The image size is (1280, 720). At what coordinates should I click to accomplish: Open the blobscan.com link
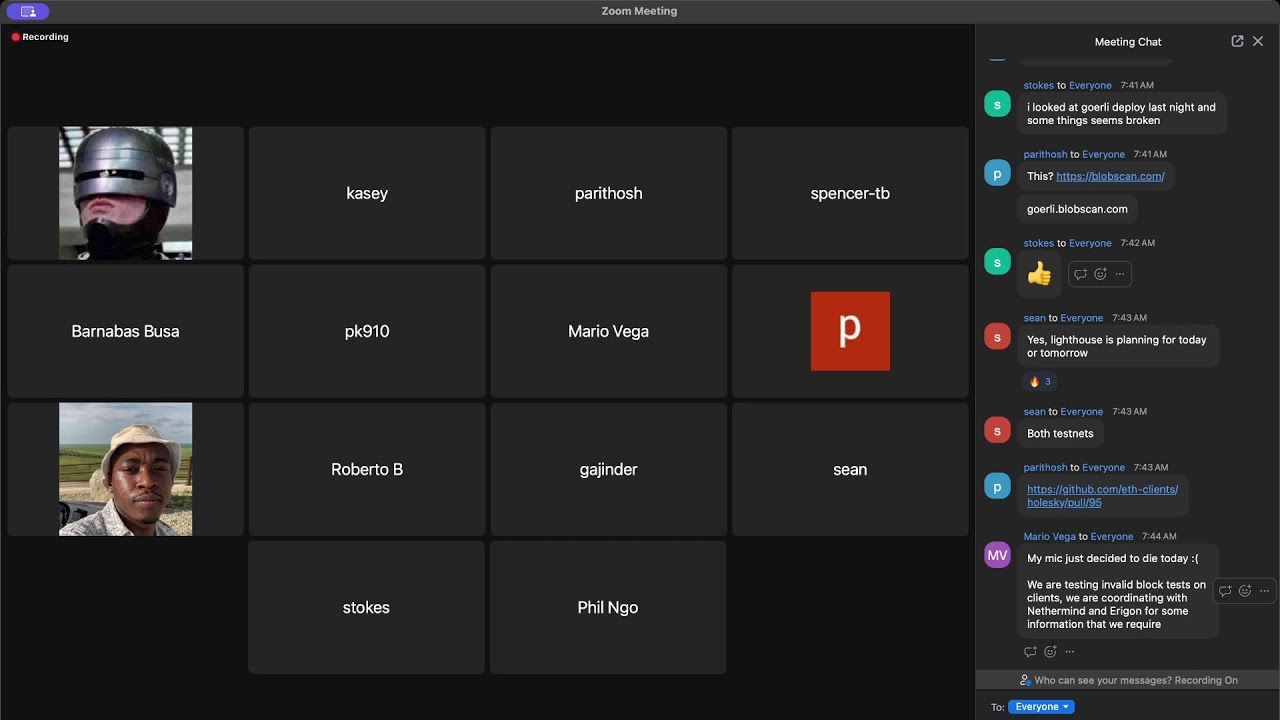click(x=1110, y=176)
